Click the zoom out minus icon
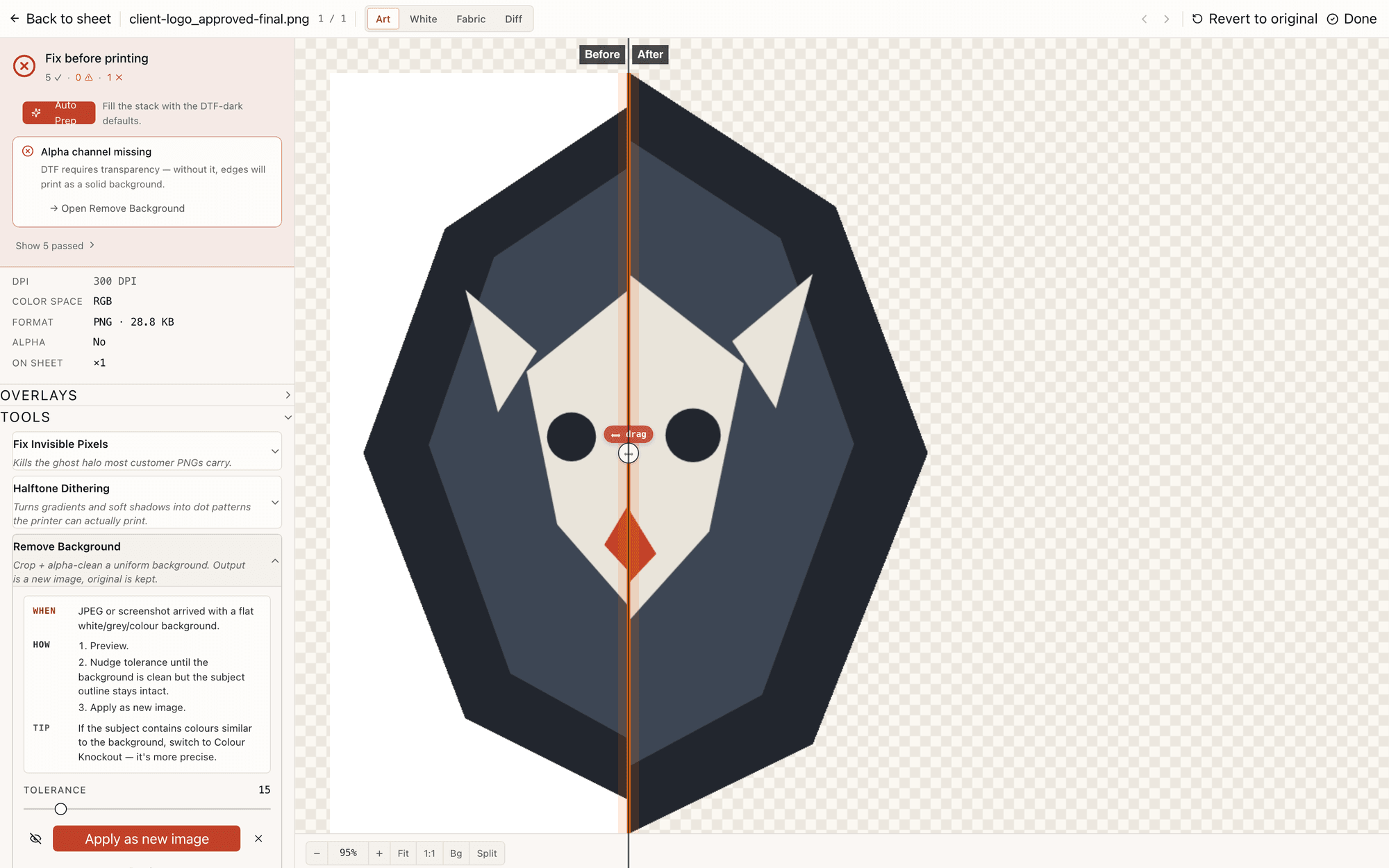The image size is (1389, 868). [x=317, y=853]
